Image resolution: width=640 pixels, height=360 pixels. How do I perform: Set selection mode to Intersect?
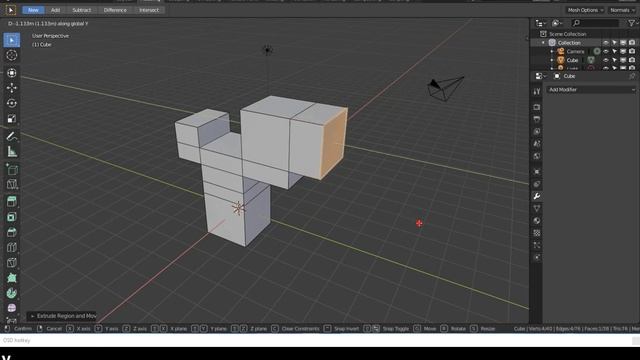(x=149, y=10)
